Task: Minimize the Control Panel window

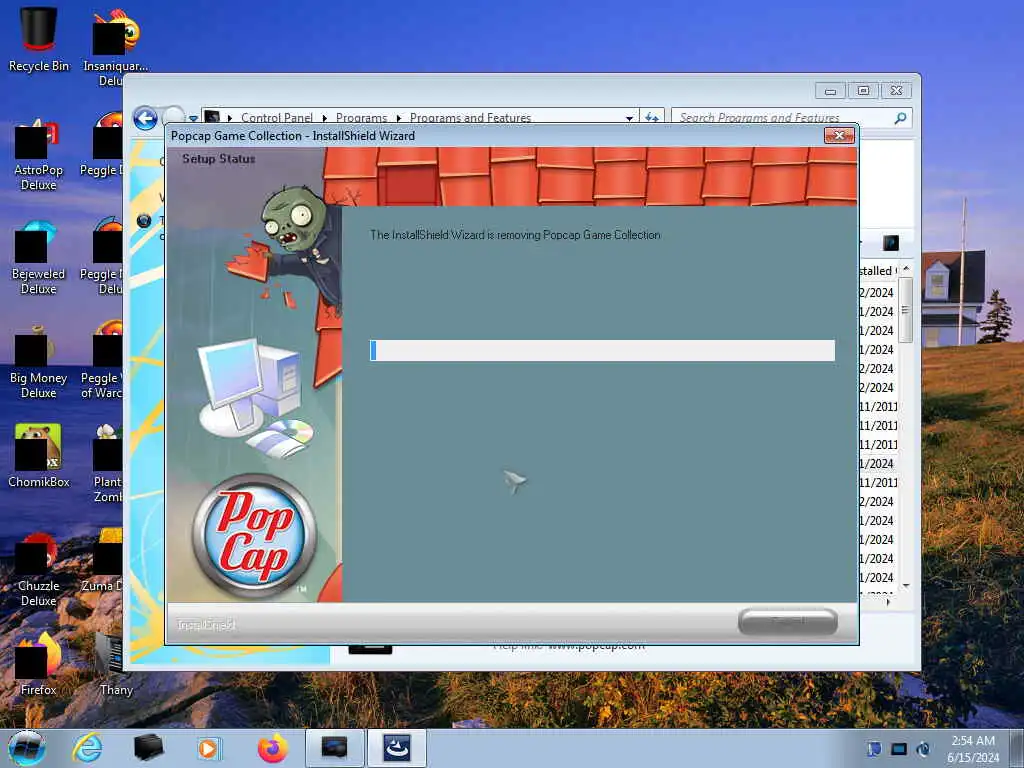Action: tap(831, 91)
